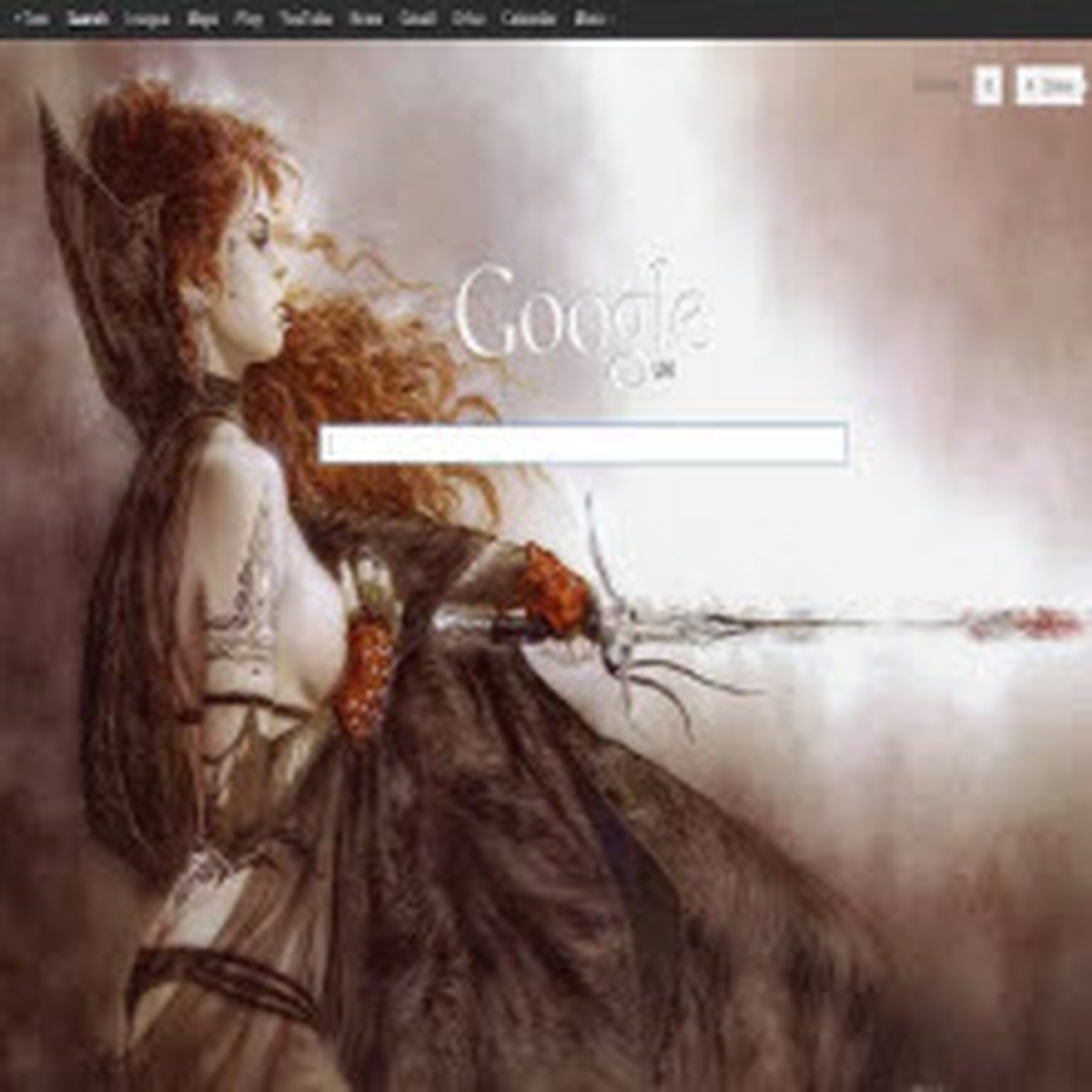
Task: Focus the Google search input field
Action: click(583, 444)
